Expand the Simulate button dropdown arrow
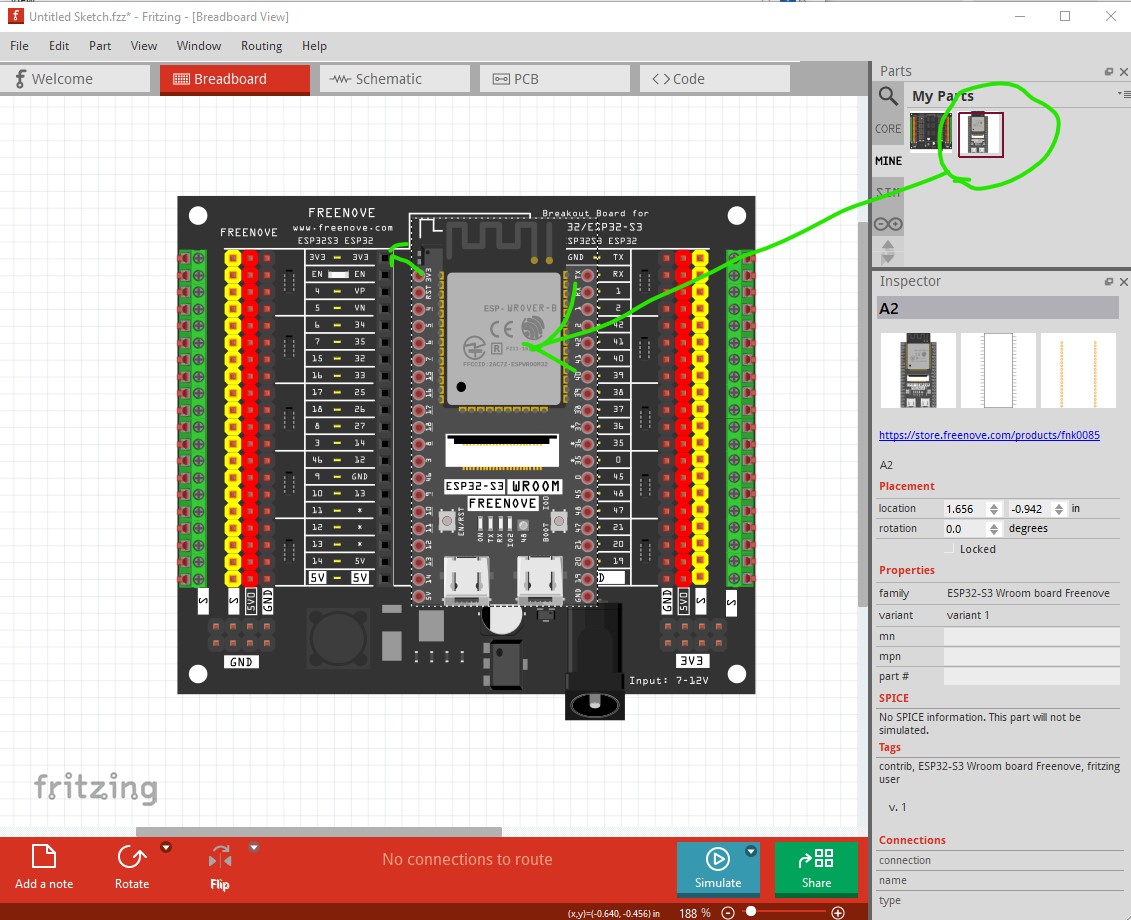The width and height of the screenshot is (1131, 920). [751, 851]
